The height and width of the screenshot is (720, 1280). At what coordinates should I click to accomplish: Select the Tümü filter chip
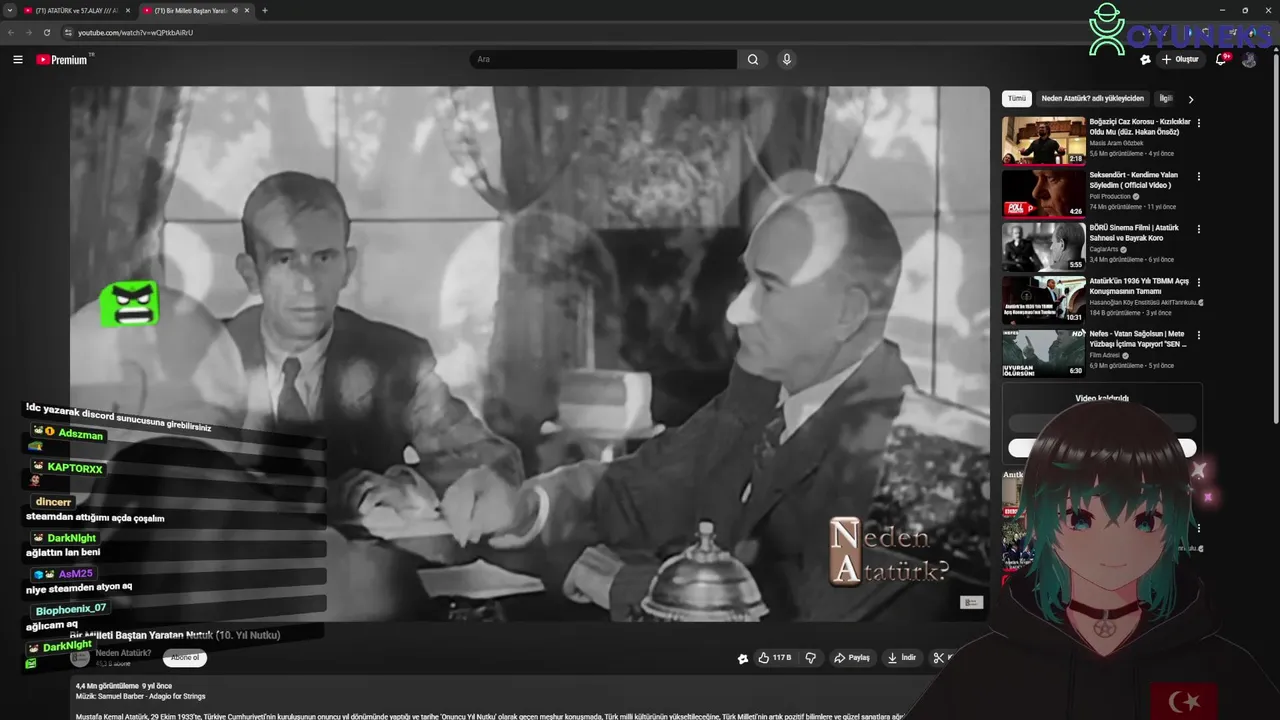point(1017,99)
